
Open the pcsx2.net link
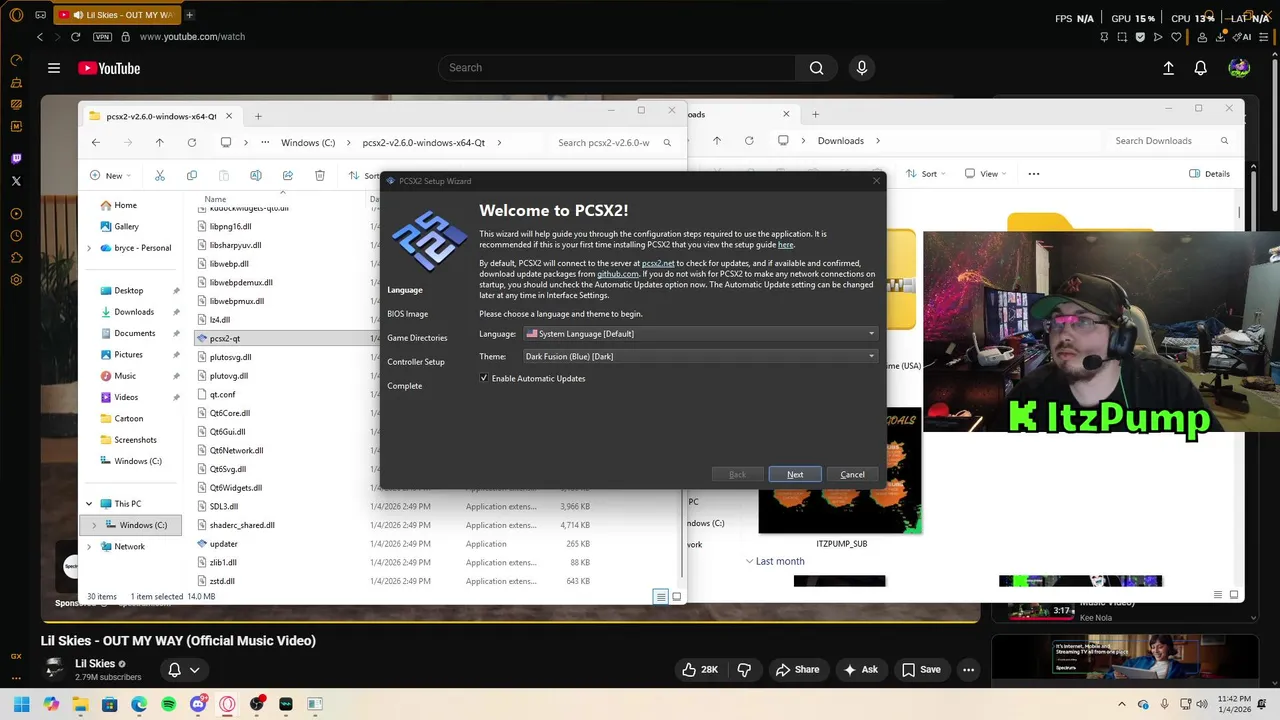pos(658,263)
